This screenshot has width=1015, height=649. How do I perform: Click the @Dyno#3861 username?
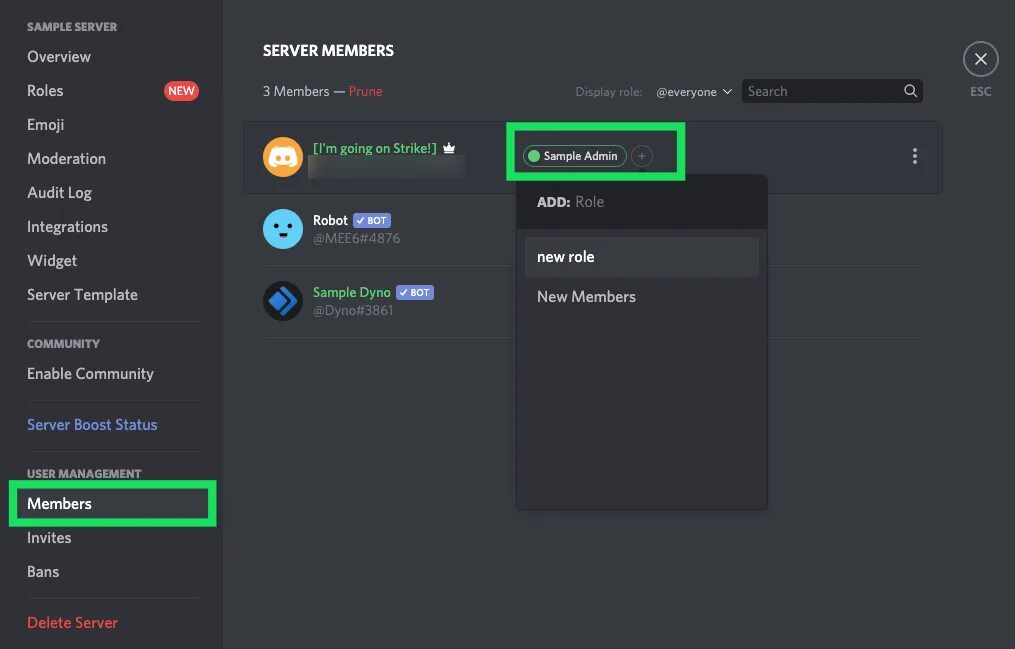tap(353, 311)
